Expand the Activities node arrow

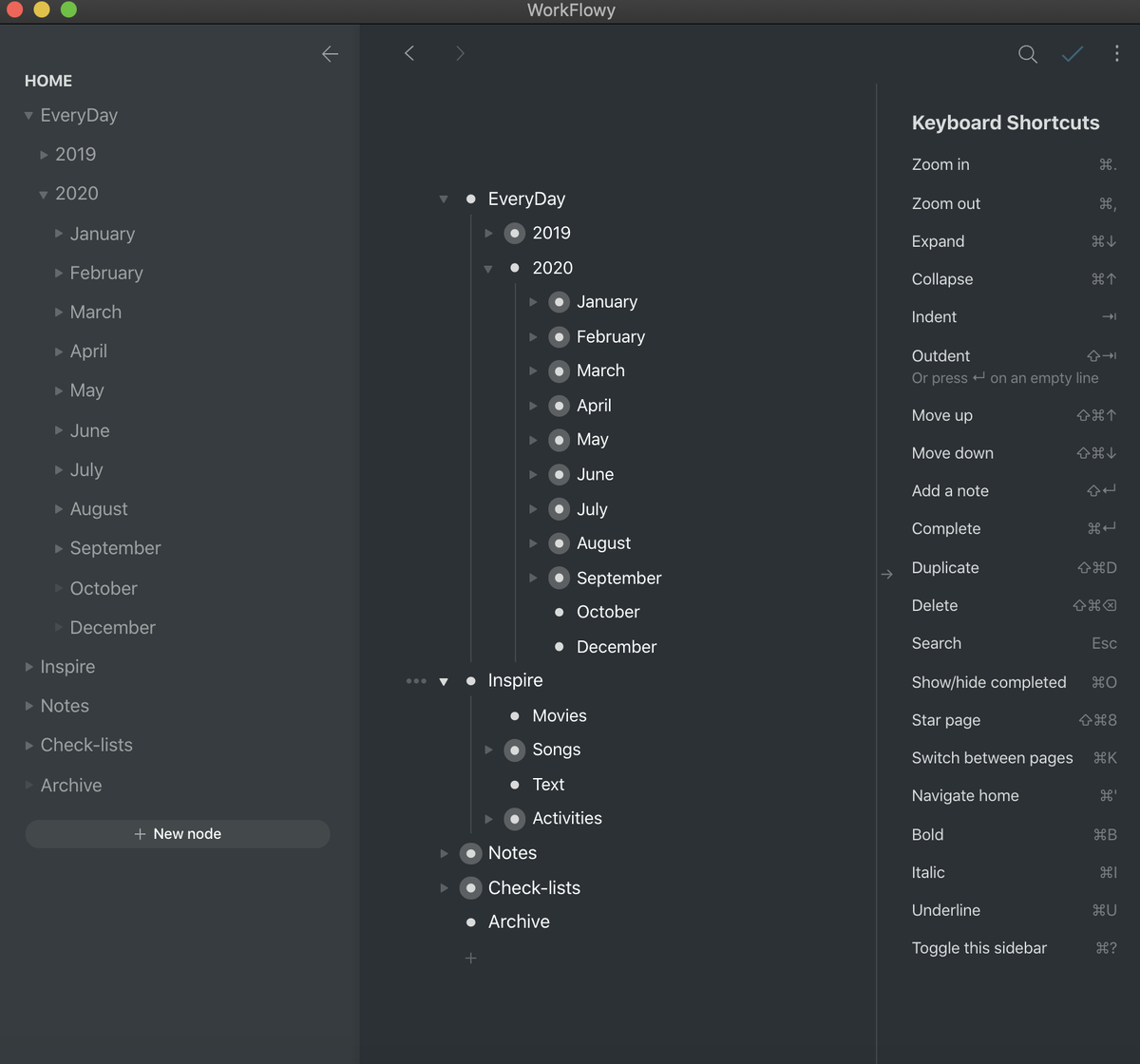point(488,818)
